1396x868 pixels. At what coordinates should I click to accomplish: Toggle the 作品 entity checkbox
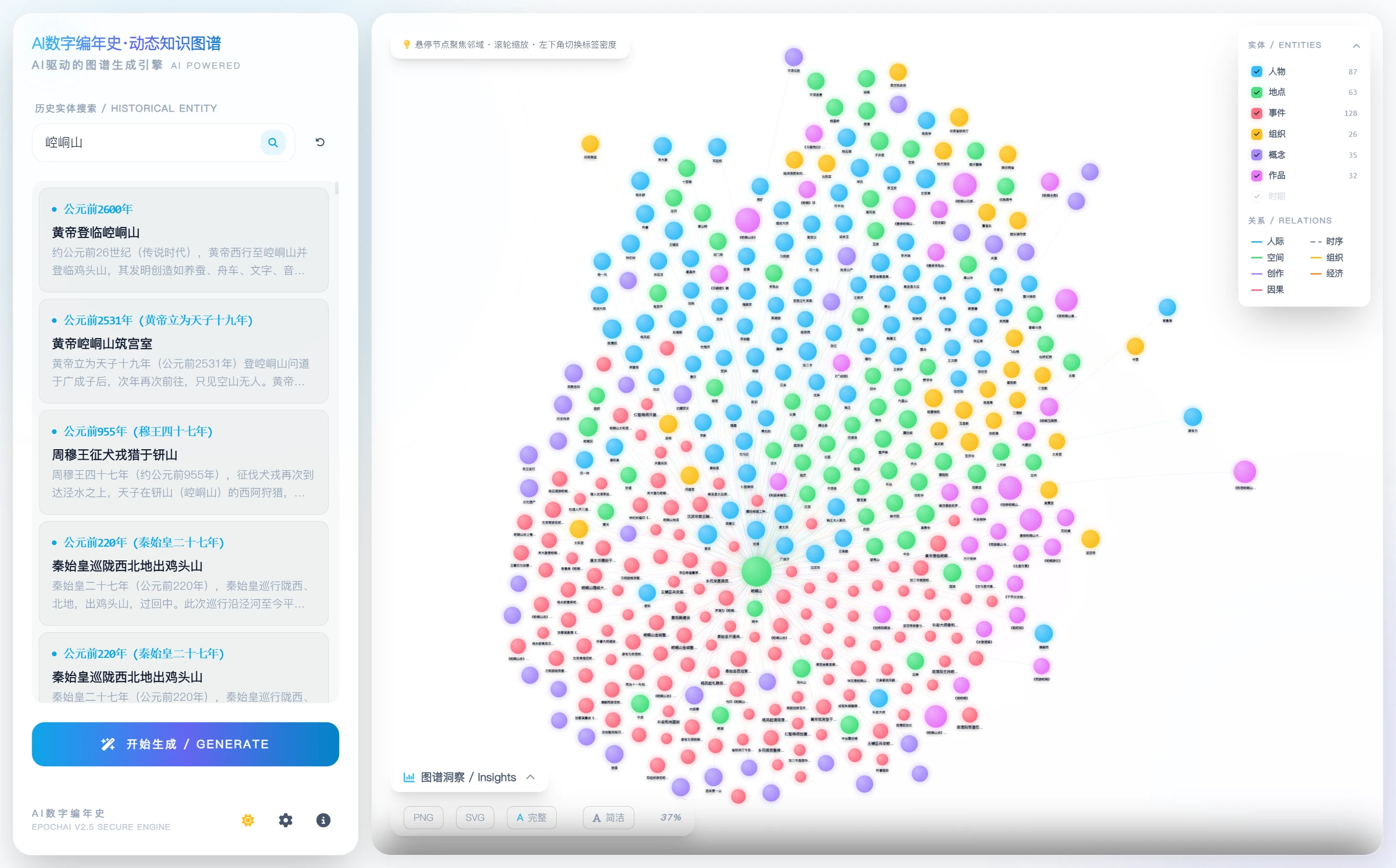coord(1257,176)
